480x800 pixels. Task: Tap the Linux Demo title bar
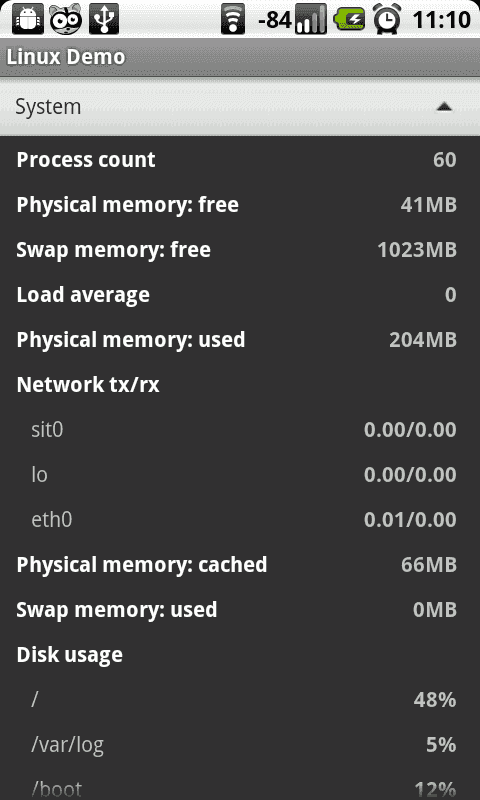click(240, 57)
